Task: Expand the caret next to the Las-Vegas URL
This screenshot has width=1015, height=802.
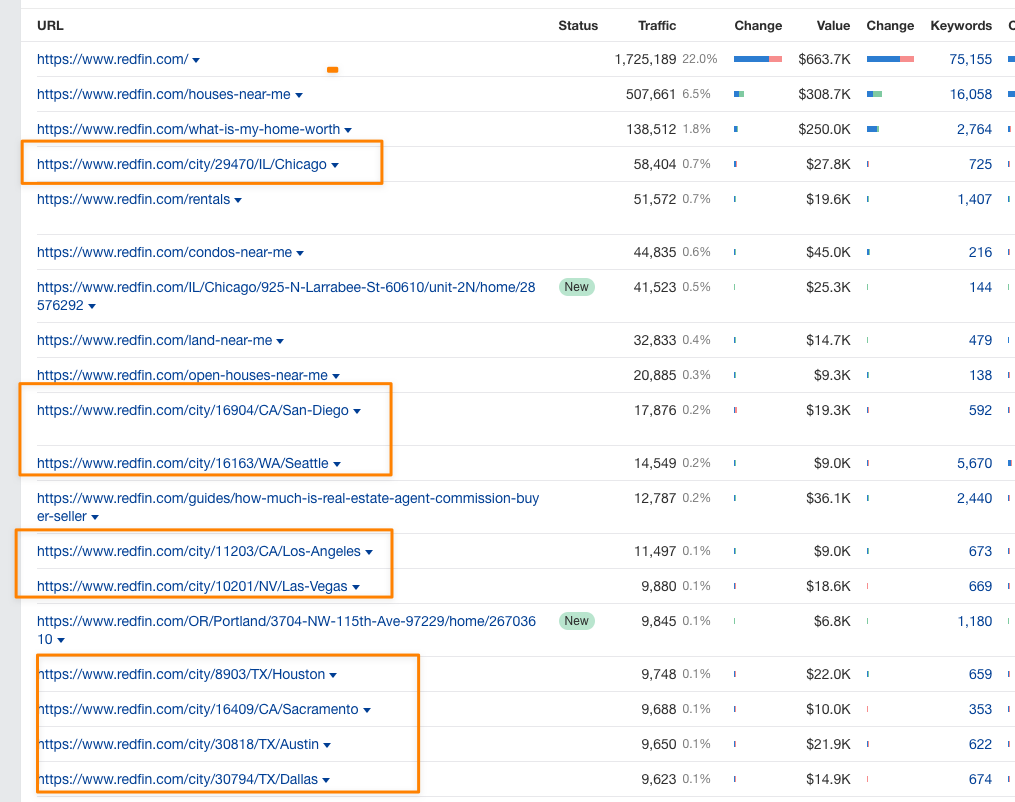Action: click(356, 587)
